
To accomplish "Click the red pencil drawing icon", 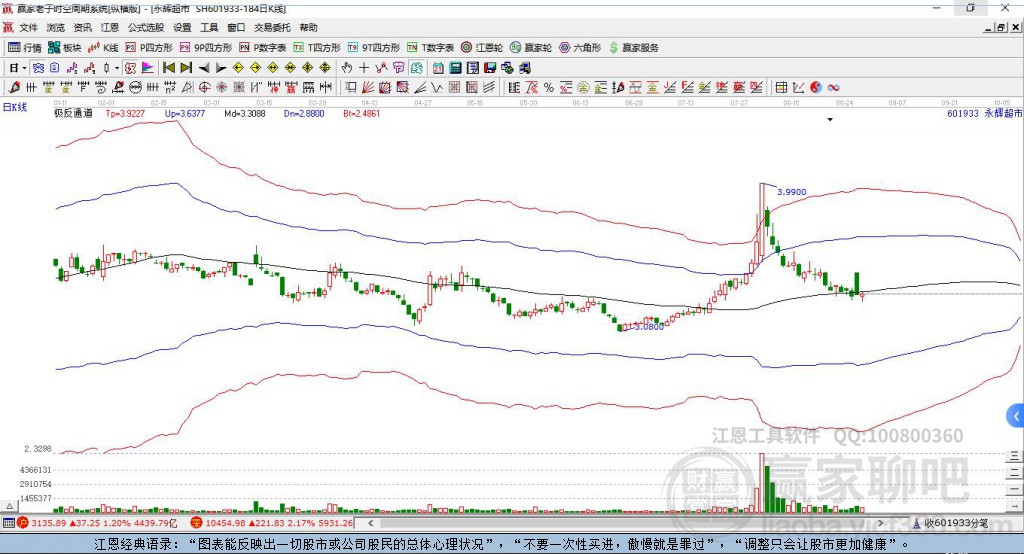I will [x=14, y=88].
